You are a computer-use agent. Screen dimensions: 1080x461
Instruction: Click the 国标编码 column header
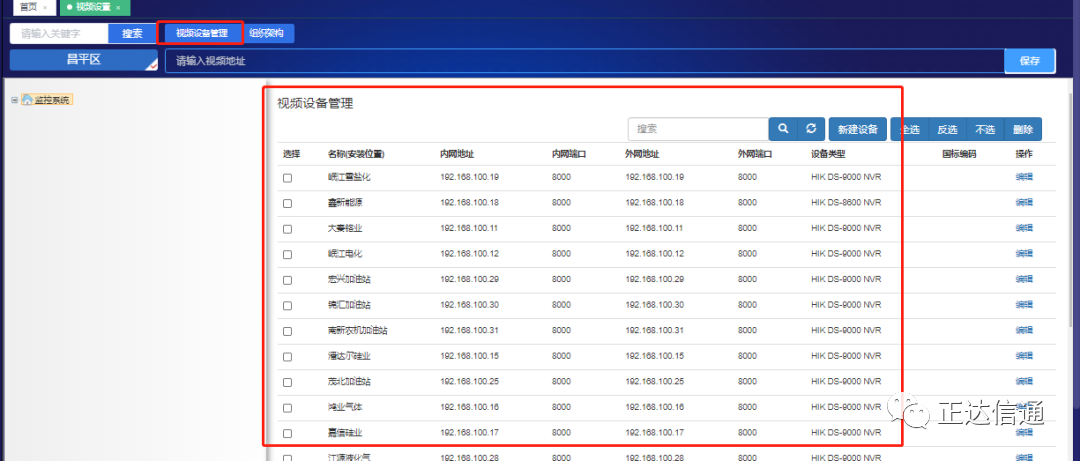click(x=959, y=154)
